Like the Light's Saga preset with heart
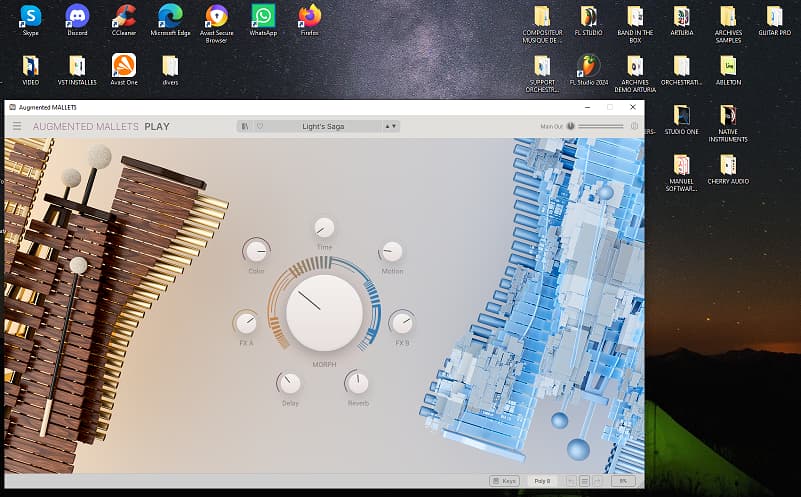The width and height of the screenshot is (801, 497). [260, 126]
